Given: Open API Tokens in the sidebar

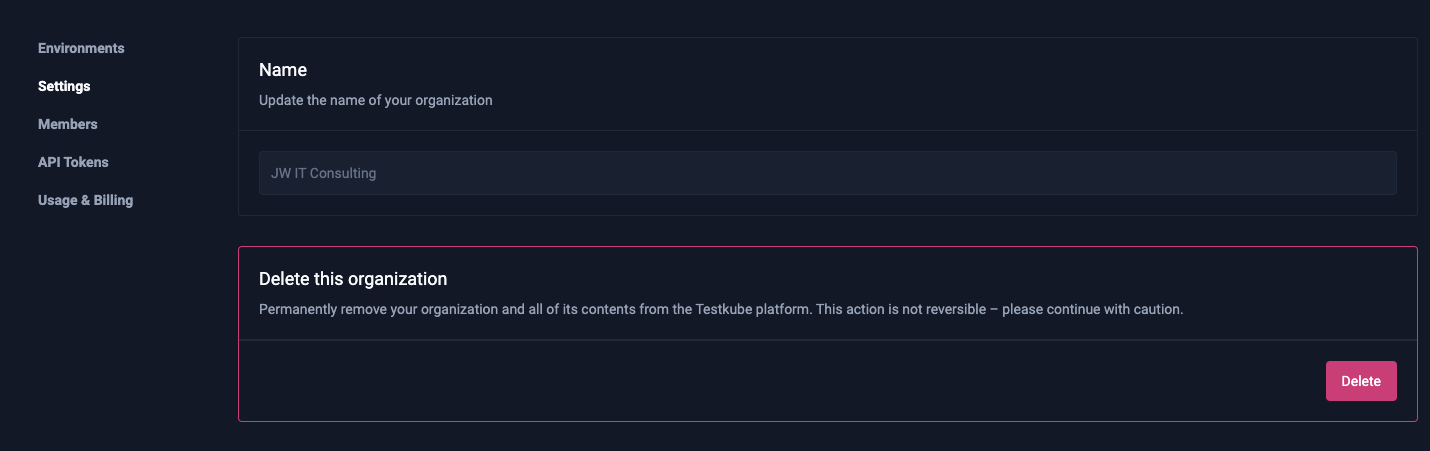Looking at the screenshot, I should (73, 162).
